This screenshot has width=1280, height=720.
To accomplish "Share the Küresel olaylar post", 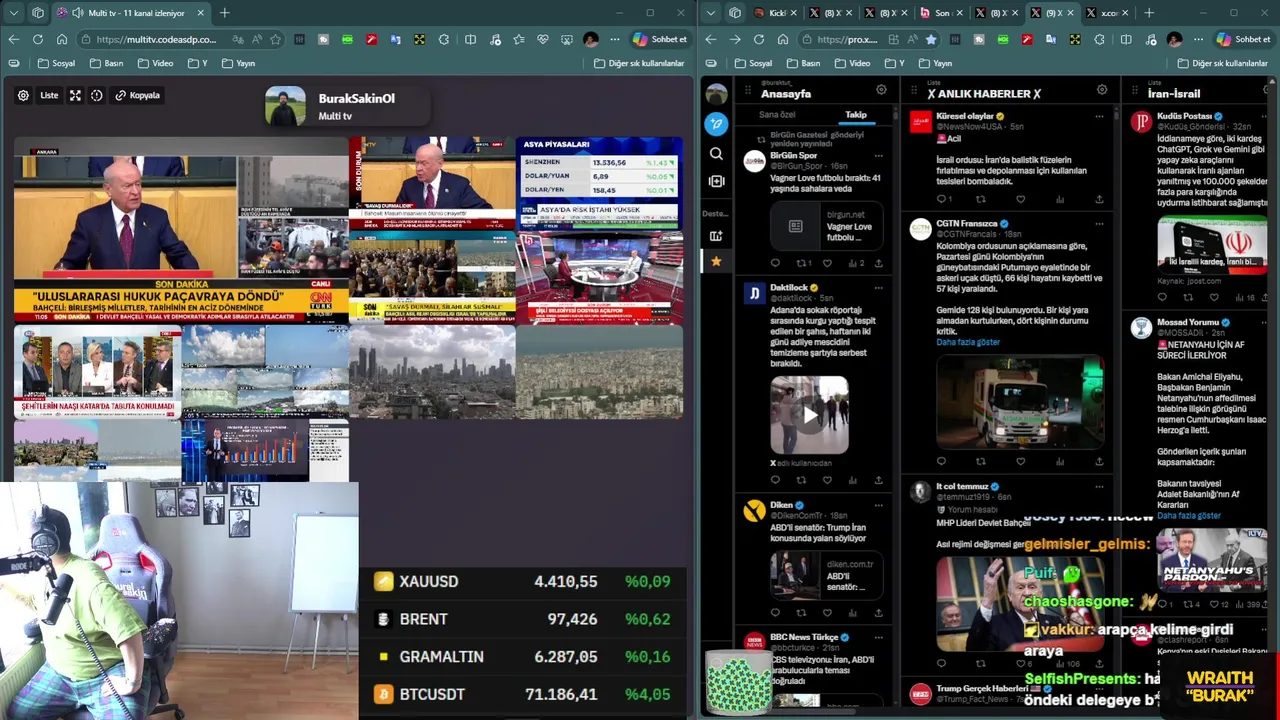I will point(1099,199).
